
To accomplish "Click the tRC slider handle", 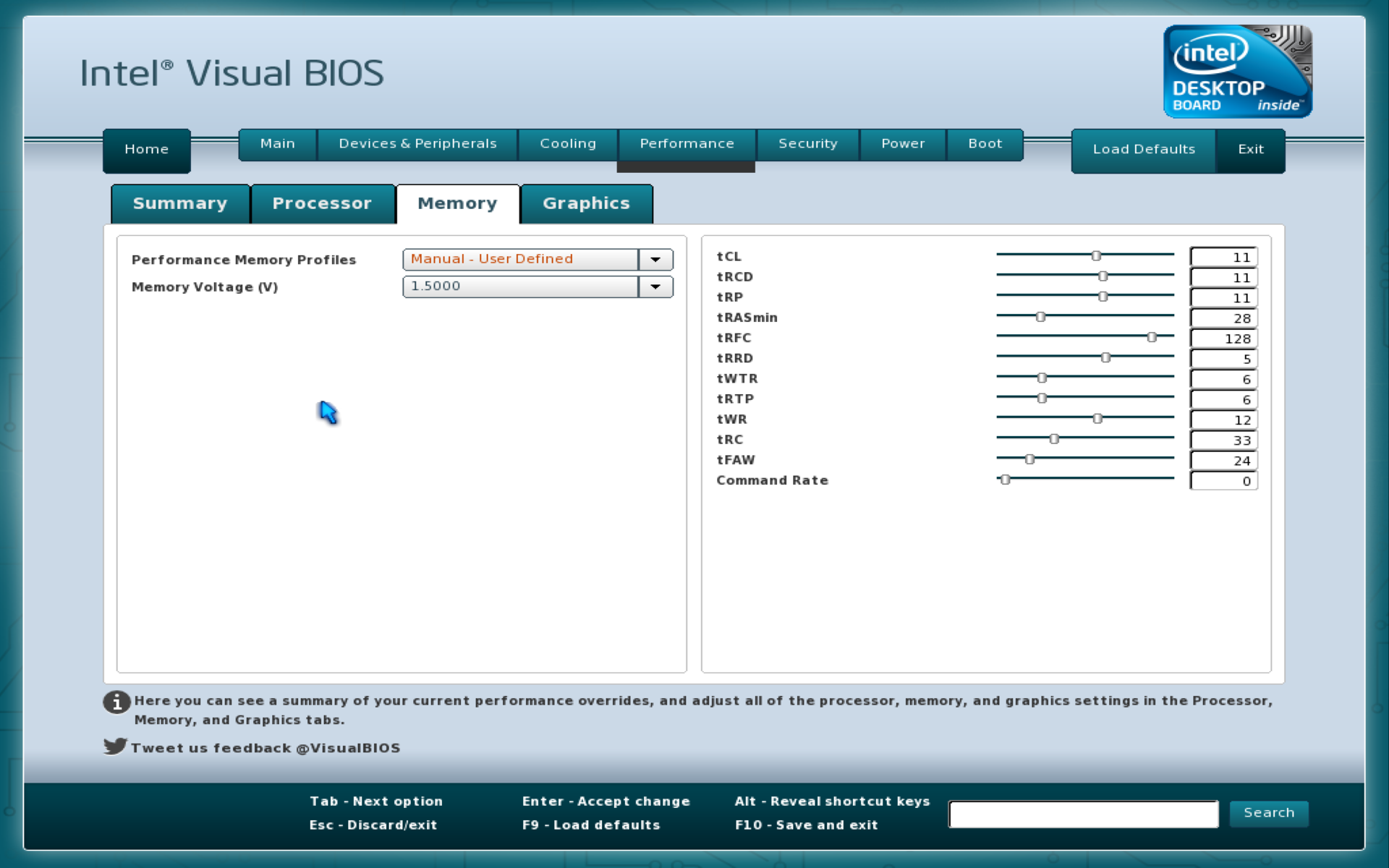I will [1054, 438].
